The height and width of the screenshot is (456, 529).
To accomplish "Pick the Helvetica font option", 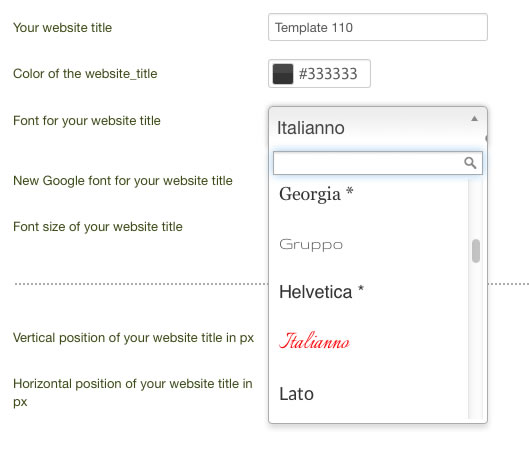I will tap(369, 292).
